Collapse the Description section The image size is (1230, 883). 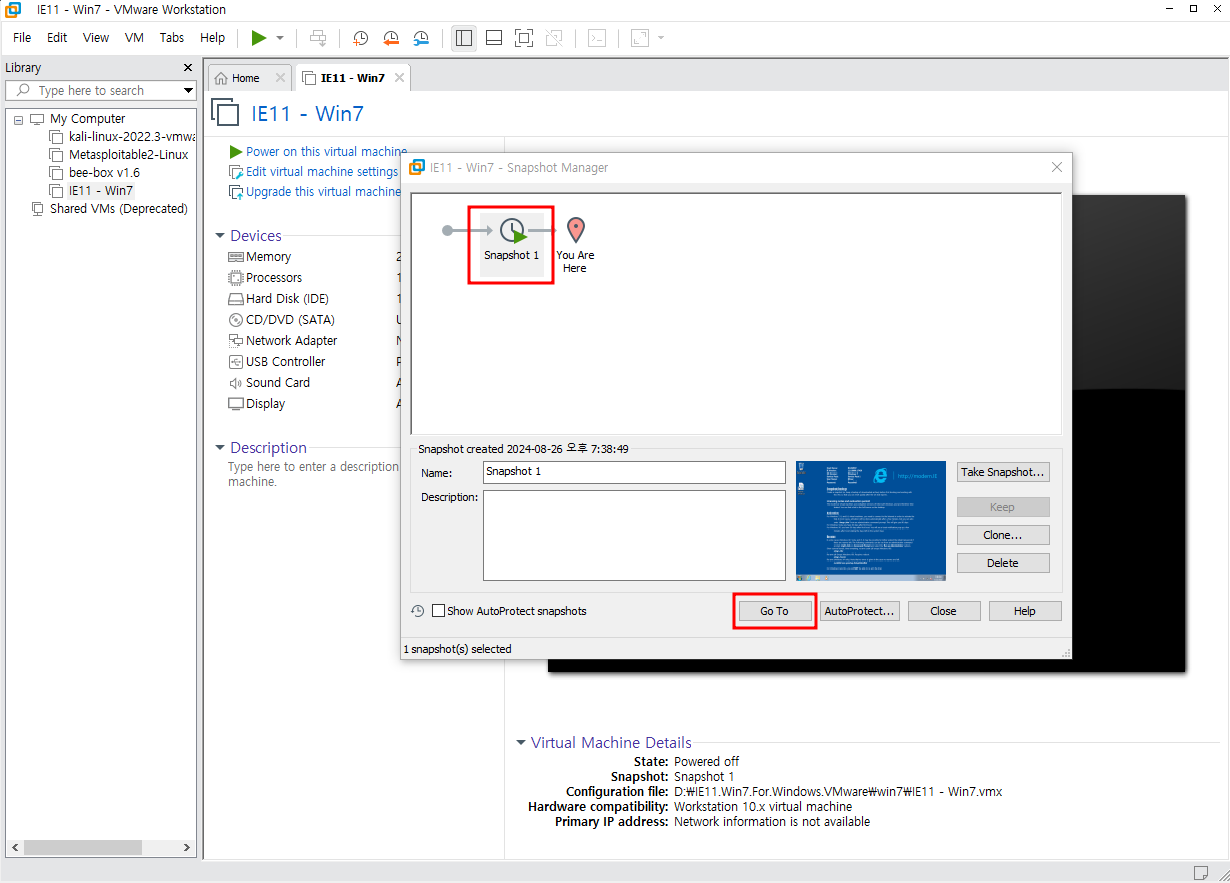pos(220,448)
